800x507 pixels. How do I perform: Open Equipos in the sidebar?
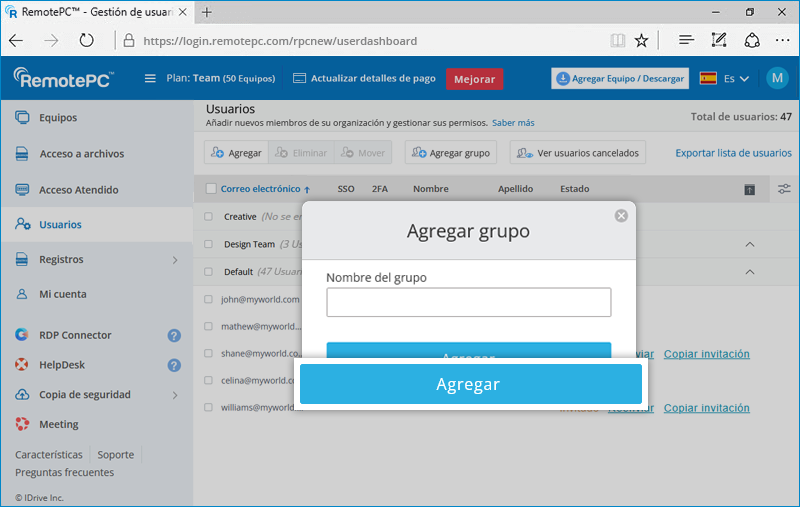tap(58, 118)
